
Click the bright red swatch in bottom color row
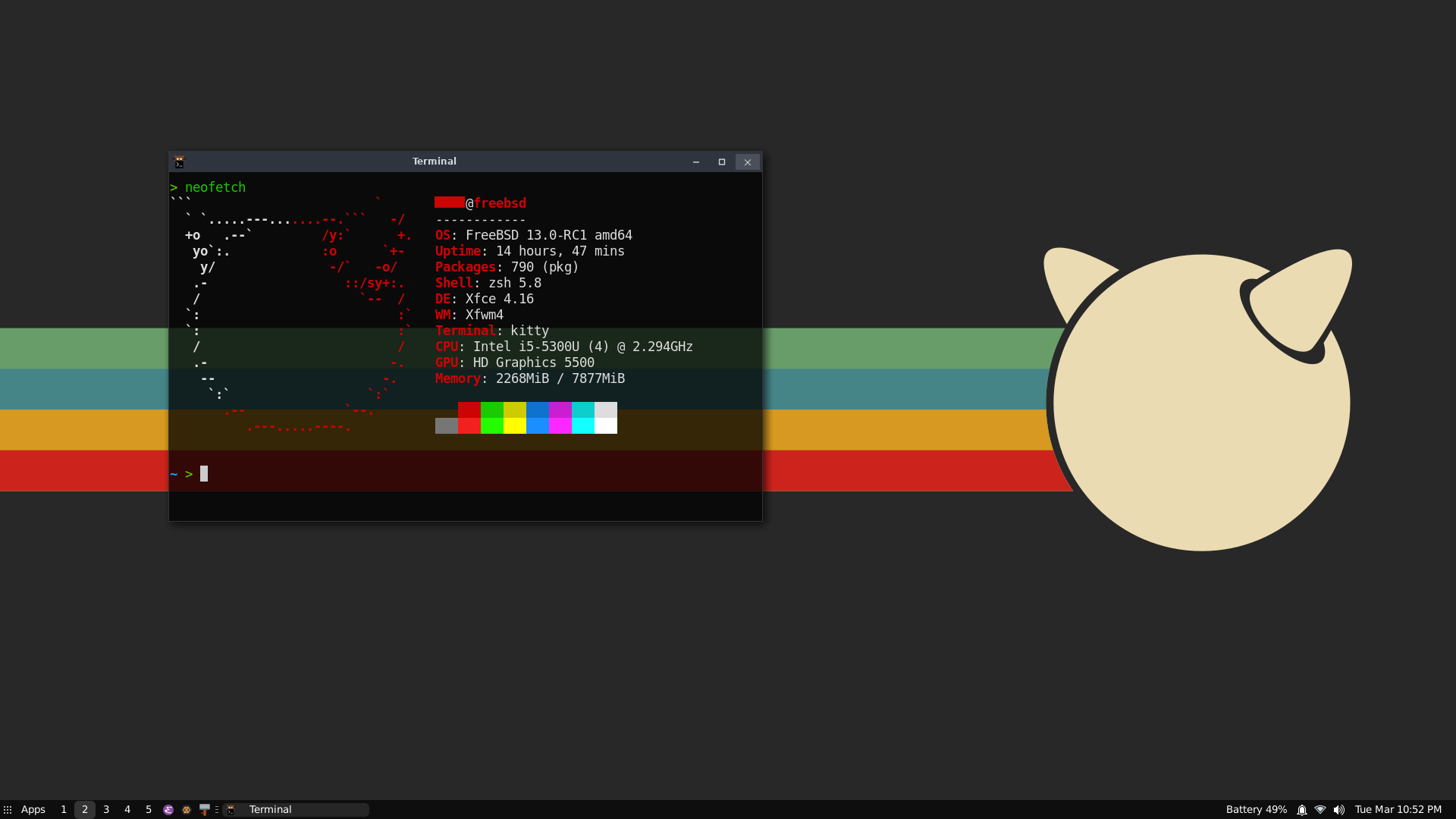pos(469,425)
